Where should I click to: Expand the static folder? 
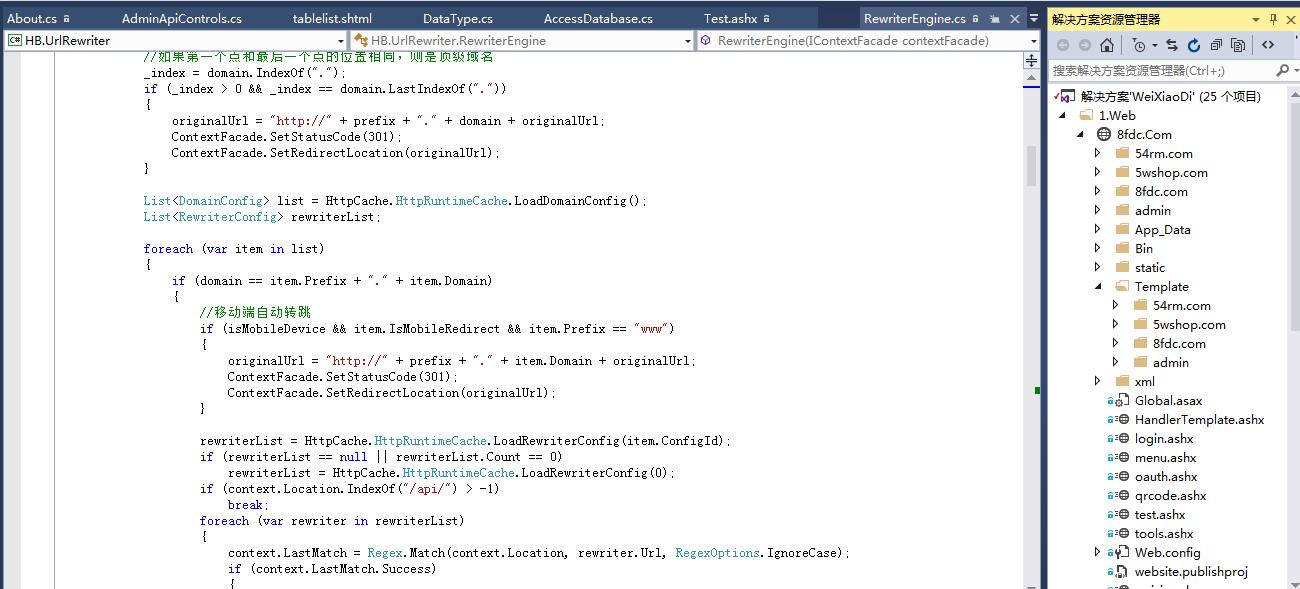1097,268
